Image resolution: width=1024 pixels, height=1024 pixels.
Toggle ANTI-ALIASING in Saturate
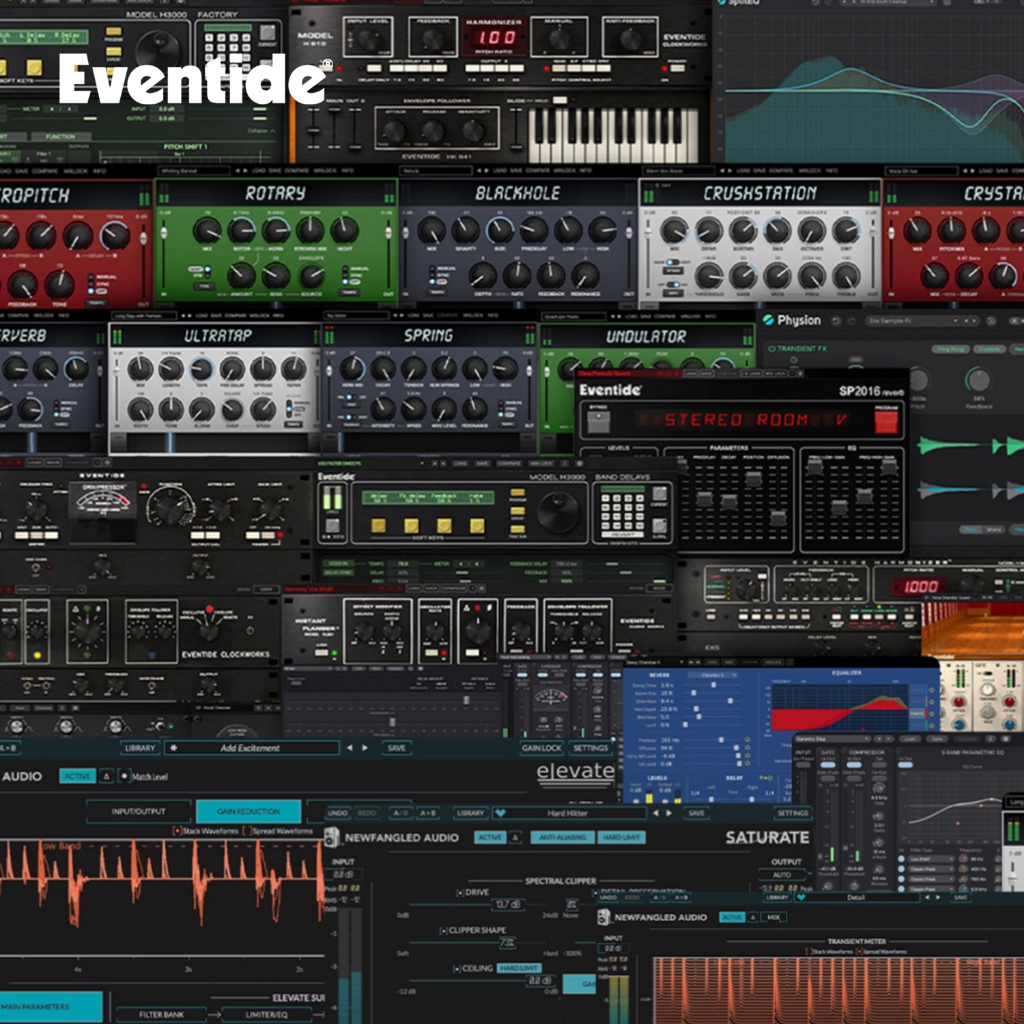click(563, 837)
